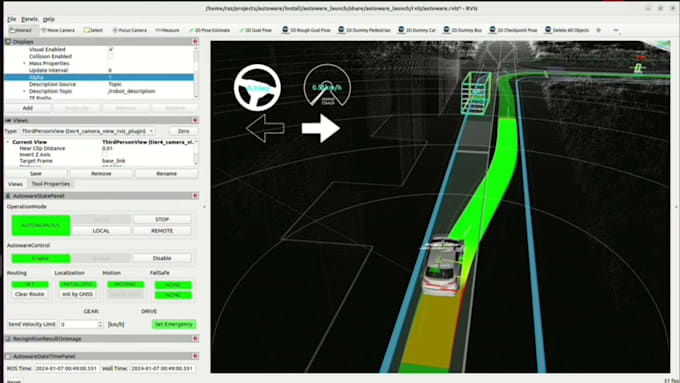Click the speedometer overlay gauge
Viewport: 680px width, 383px height.
point(327,85)
